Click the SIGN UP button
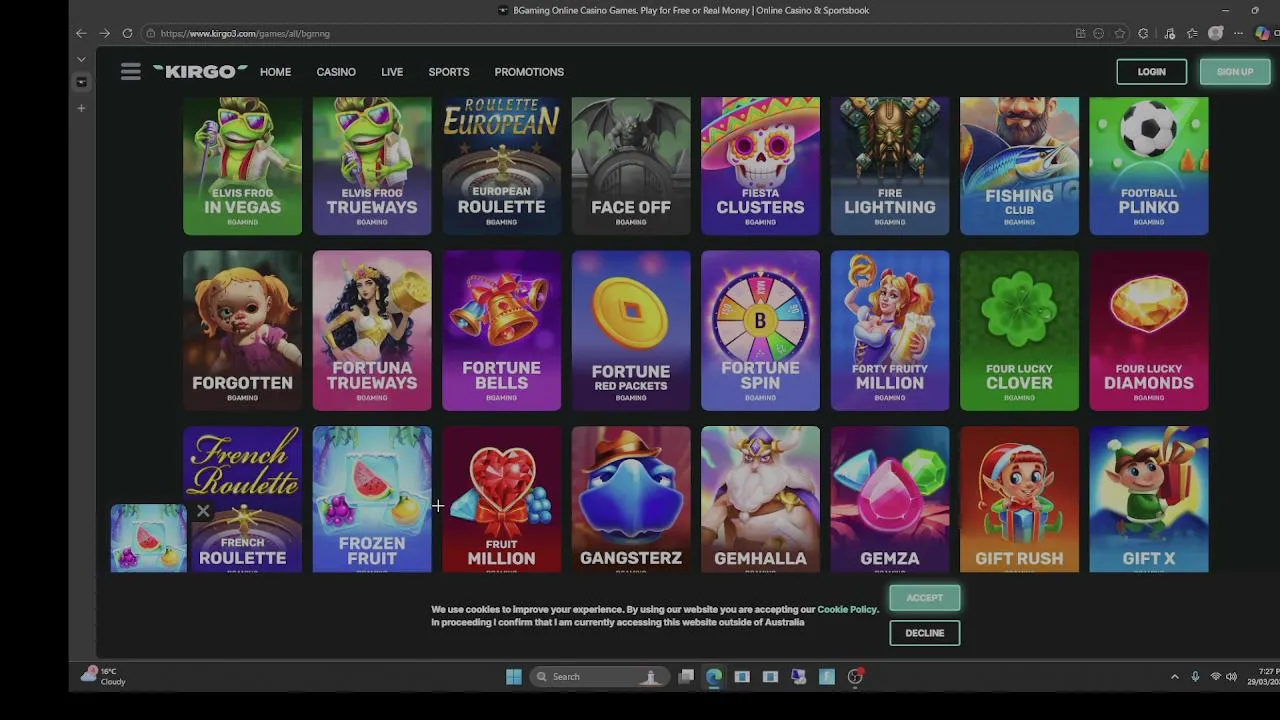The image size is (1280, 720). tap(1235, 72)
